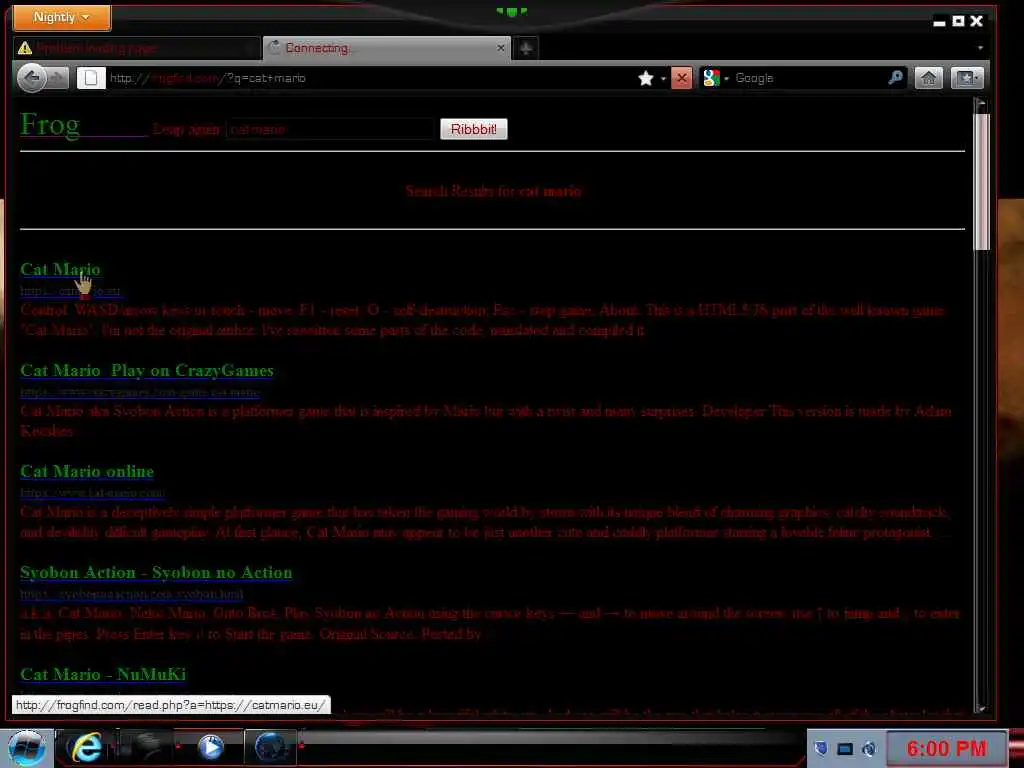Viewport: 1024px width, 768px height.
Task: Click the URL under Cat Mario online
Action: (x=93, y=492)
